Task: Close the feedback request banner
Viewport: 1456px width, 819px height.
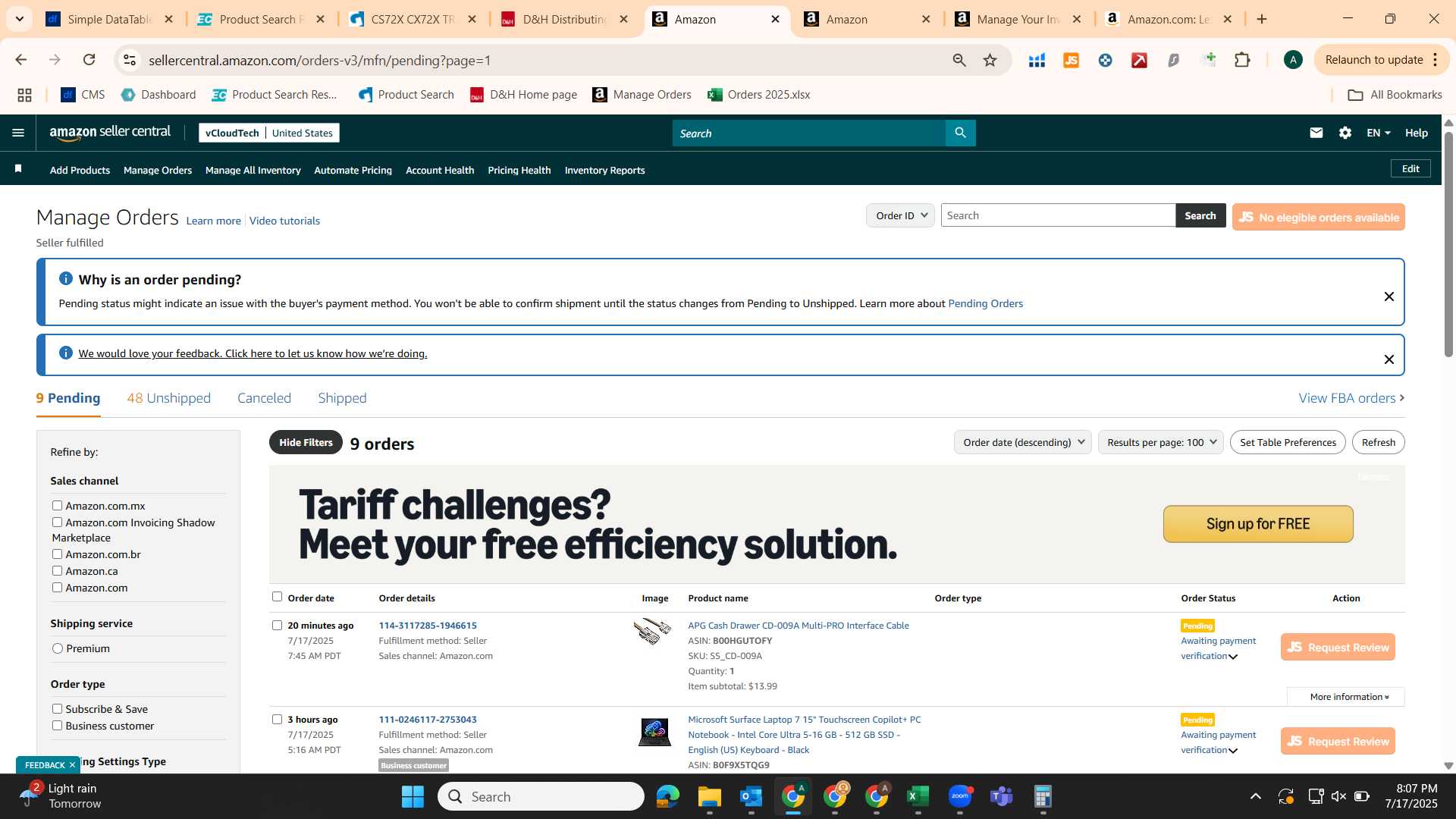Action: tap(1389, 359)
